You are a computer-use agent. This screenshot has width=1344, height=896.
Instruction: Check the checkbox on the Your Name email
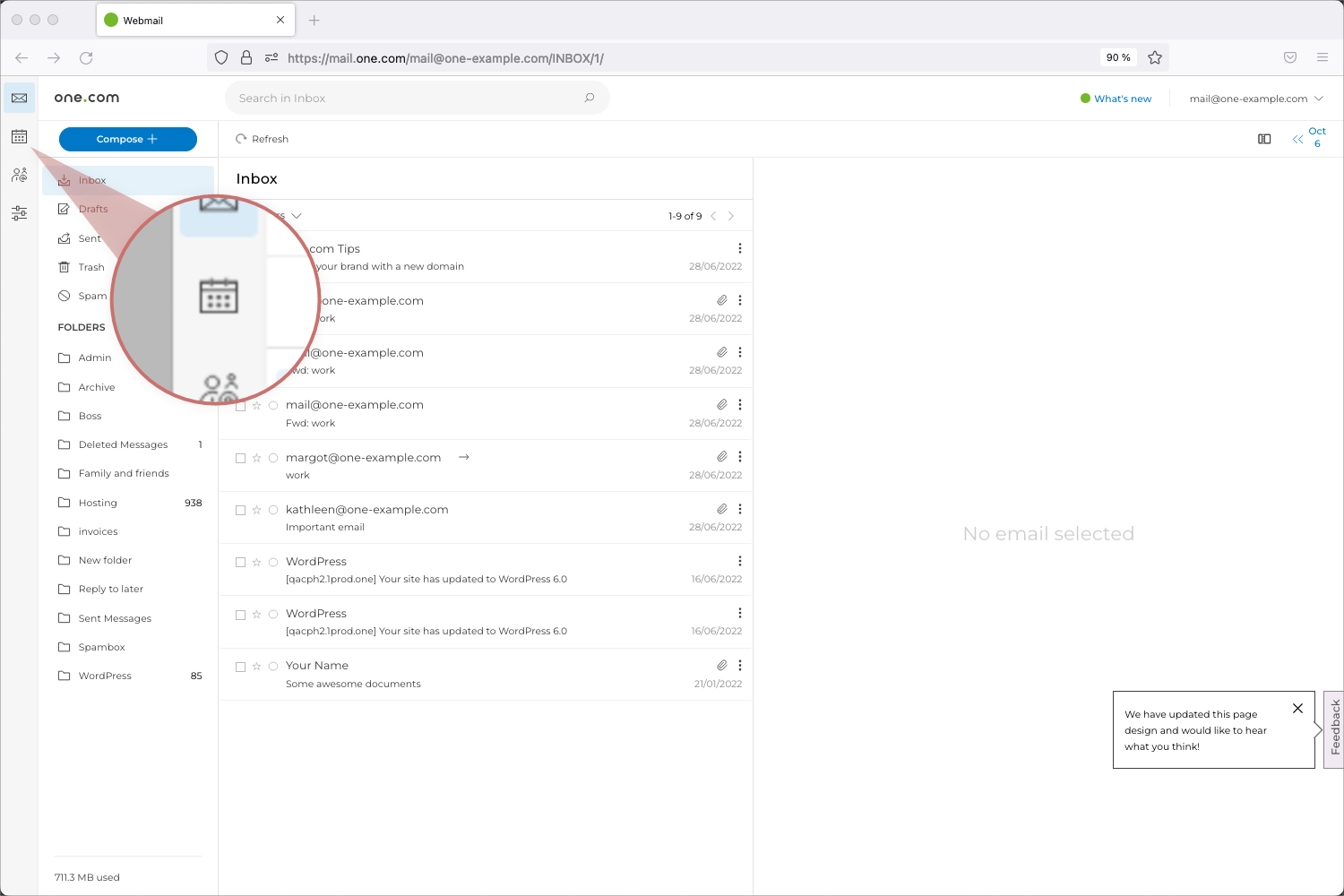(240, 667)
